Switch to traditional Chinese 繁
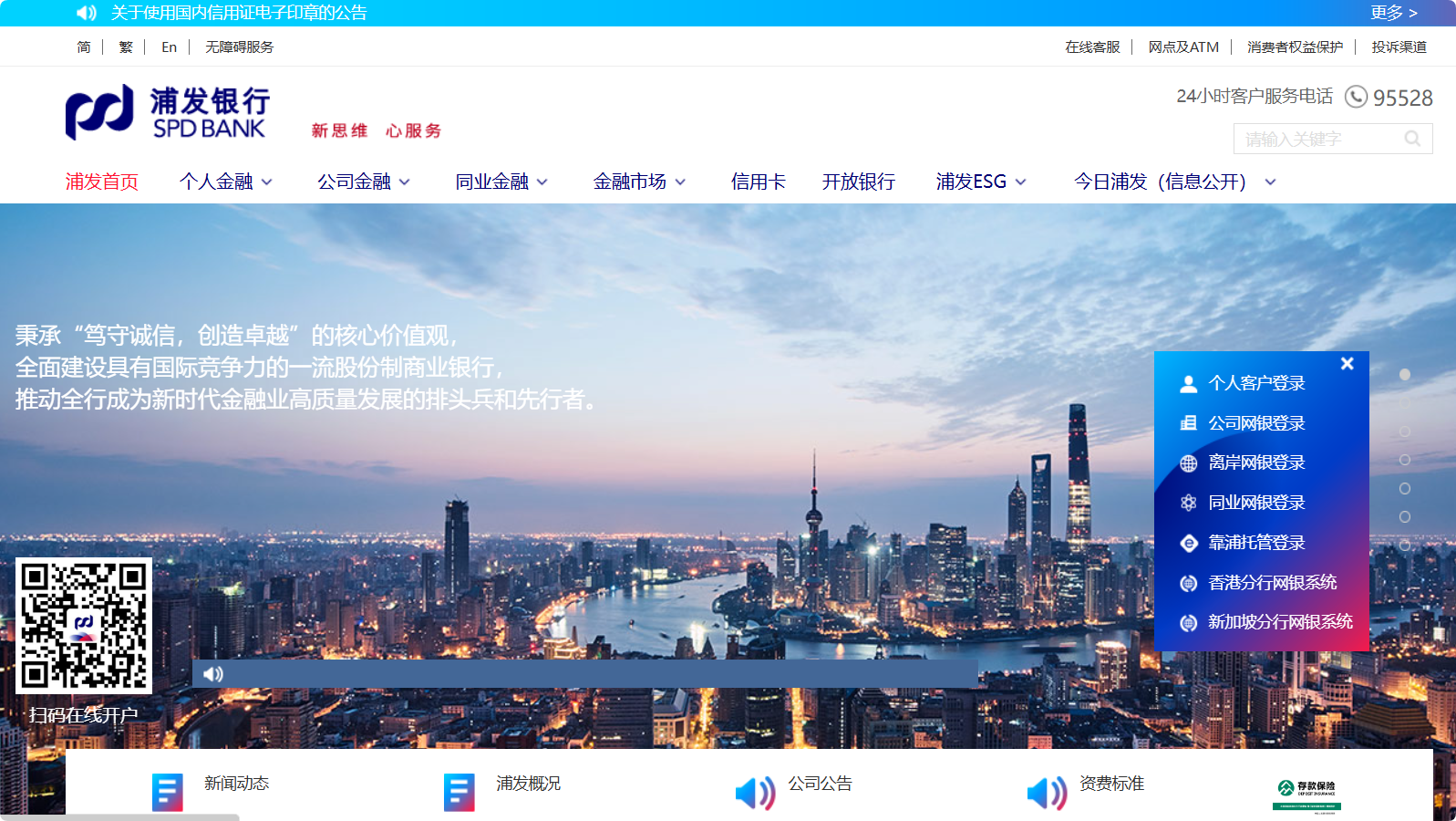 [126, 47]
